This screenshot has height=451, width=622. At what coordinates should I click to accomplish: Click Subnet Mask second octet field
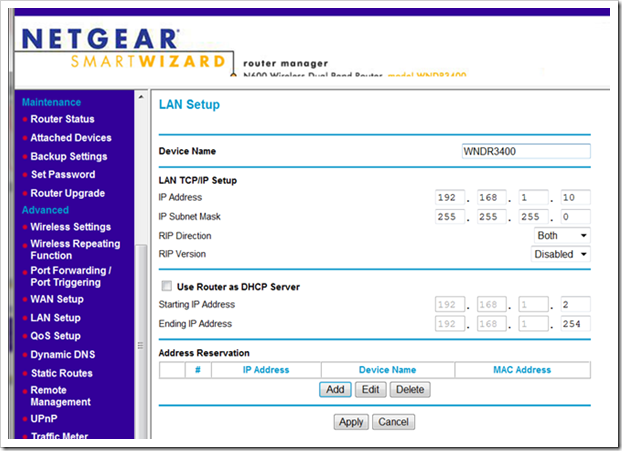coord(491,217)
